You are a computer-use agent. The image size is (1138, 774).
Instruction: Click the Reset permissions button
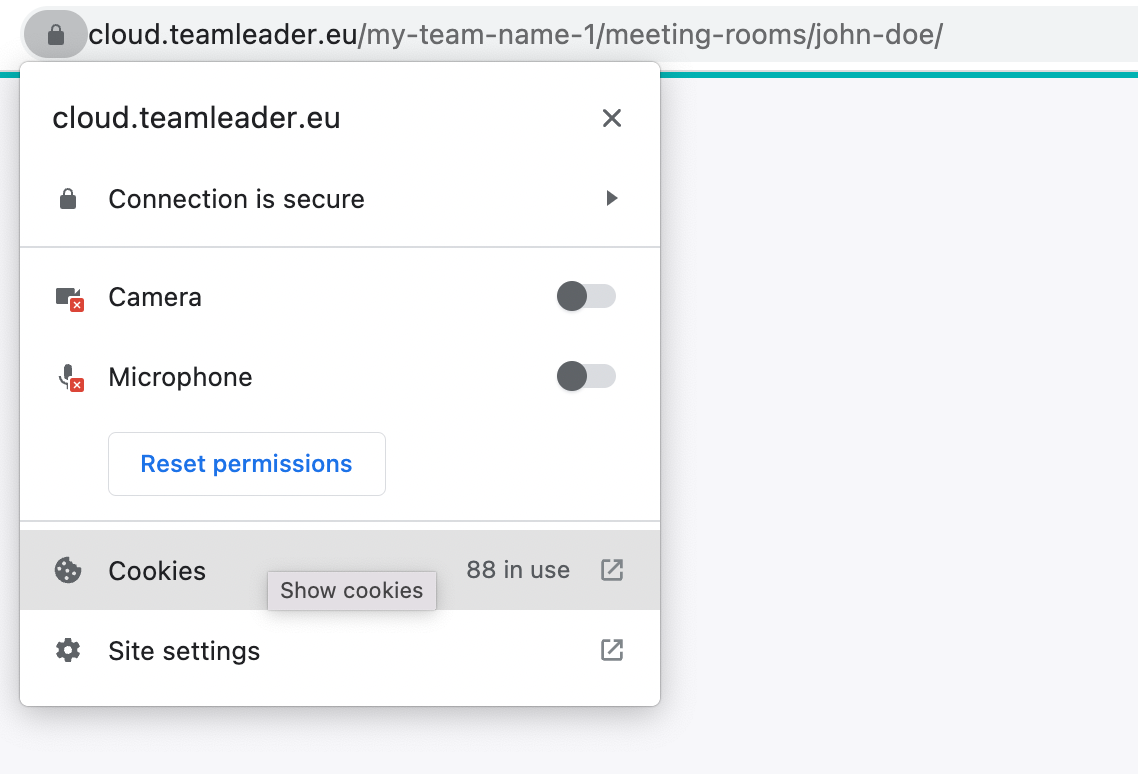pos(247,464)
